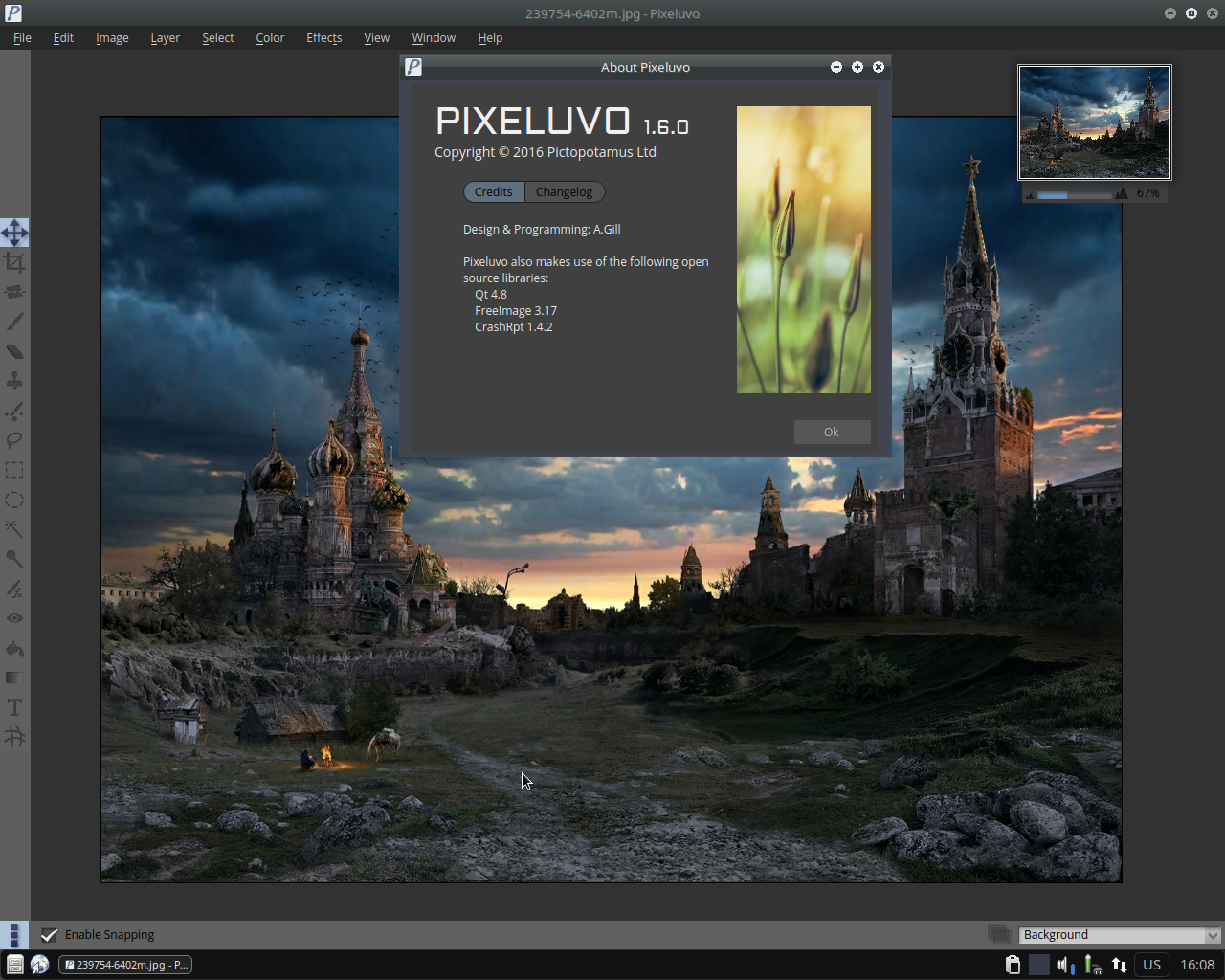Image resolution: width=1225 pixels, height=980 pixels.
Task: Select the Dodge tool with round head
Action: coord(14,559)
